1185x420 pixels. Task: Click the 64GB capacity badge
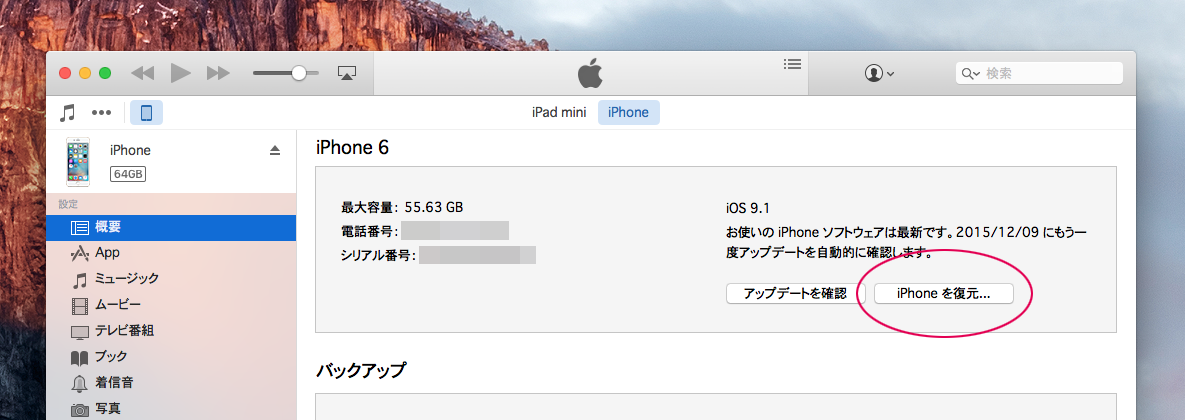click(128, 174)
